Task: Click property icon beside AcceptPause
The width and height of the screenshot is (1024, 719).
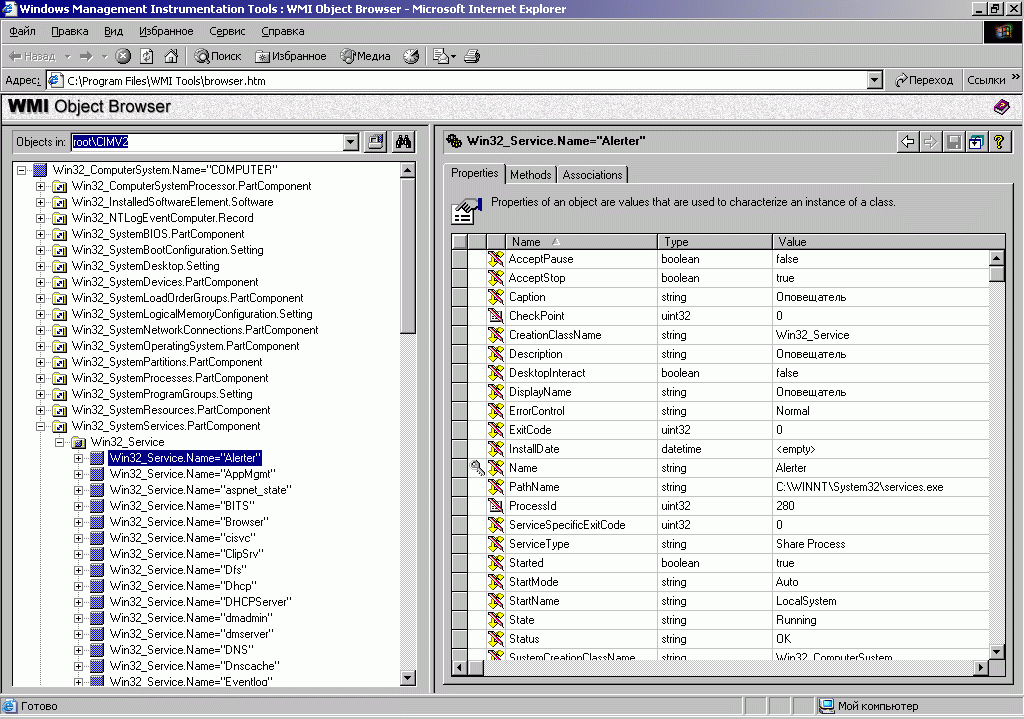Action: point(496,259)
